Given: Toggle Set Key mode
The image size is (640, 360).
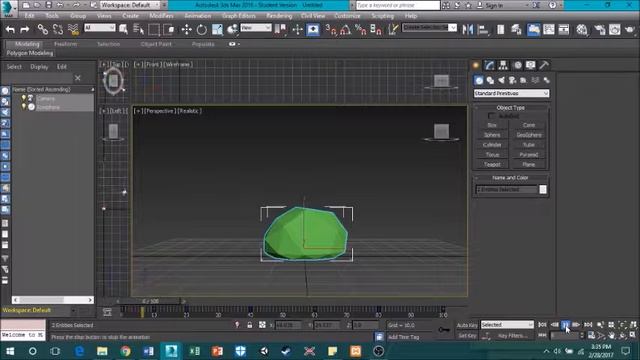Looking at the screenshot, I should [x=467, y=336].
